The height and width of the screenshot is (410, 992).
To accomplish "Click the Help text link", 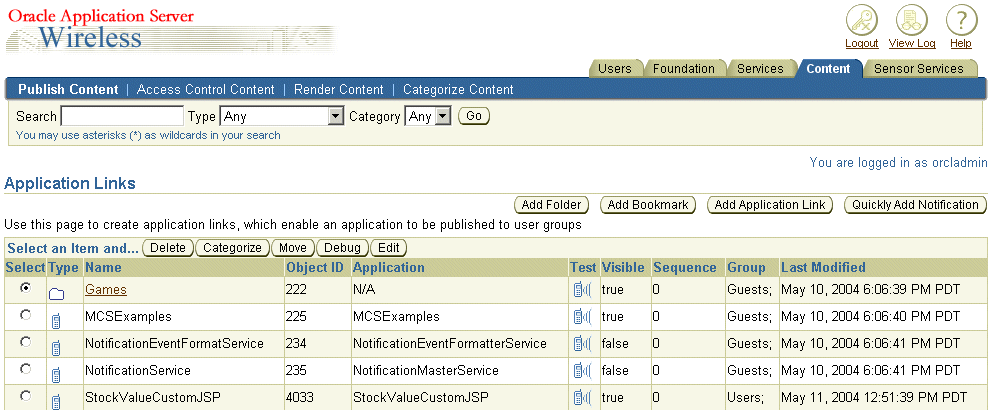I will click(x=960, y=44).
